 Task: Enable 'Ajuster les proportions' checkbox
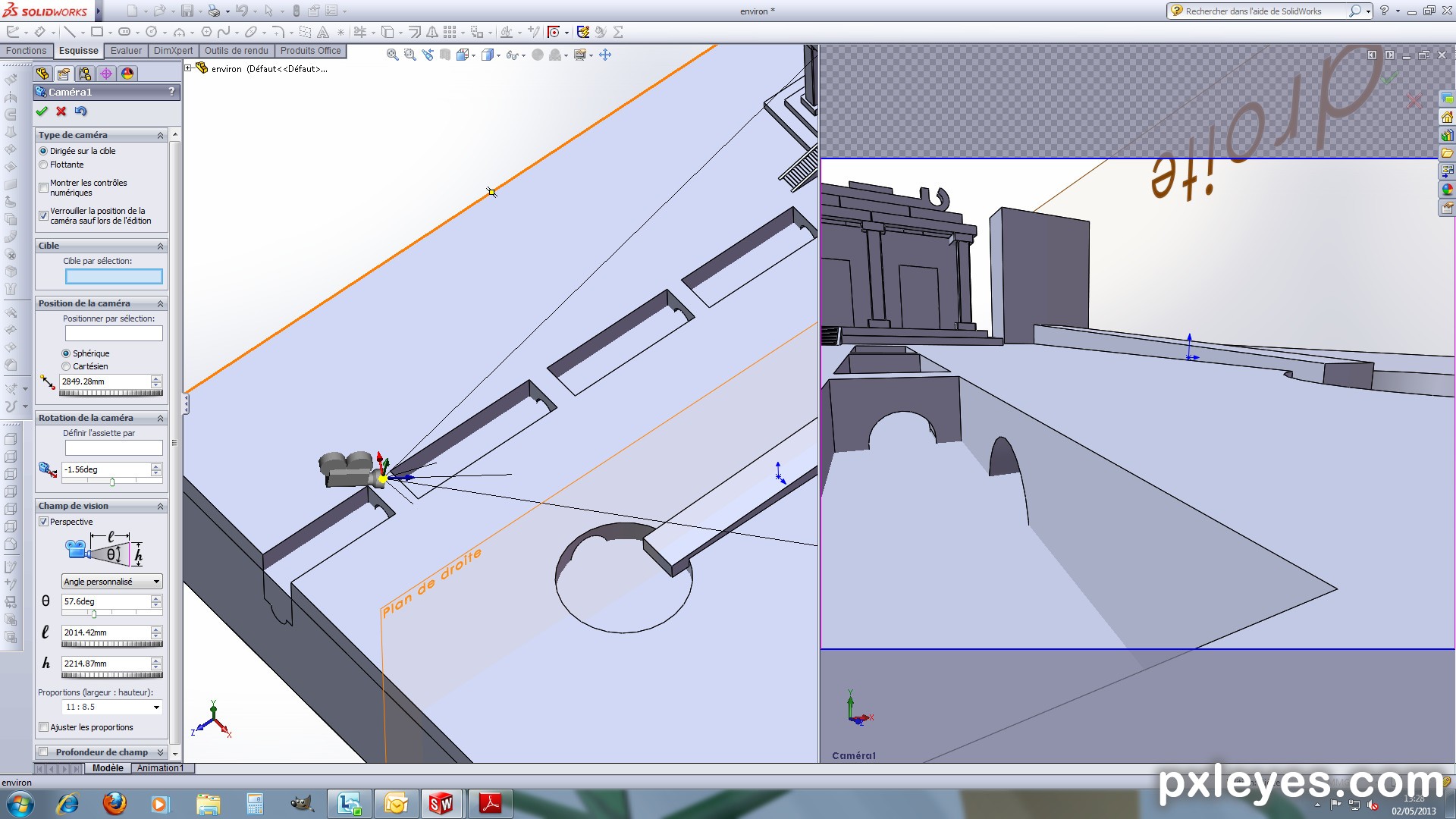pos(43,727)
